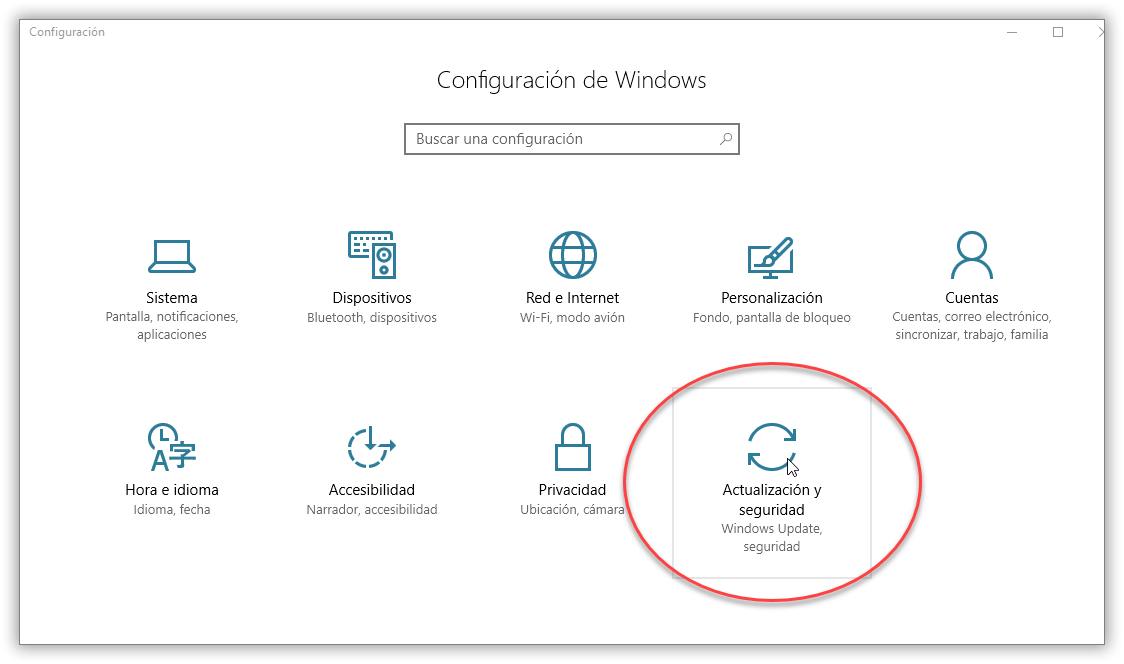Click the text 'Pantalla, notificaciones, aplicaciones'
The width and height of the screenshot is (1124, 664).
(x=172, y=326)
